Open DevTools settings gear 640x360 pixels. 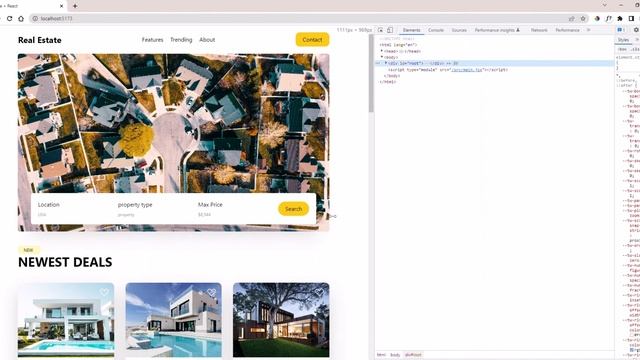pos(636,30)
